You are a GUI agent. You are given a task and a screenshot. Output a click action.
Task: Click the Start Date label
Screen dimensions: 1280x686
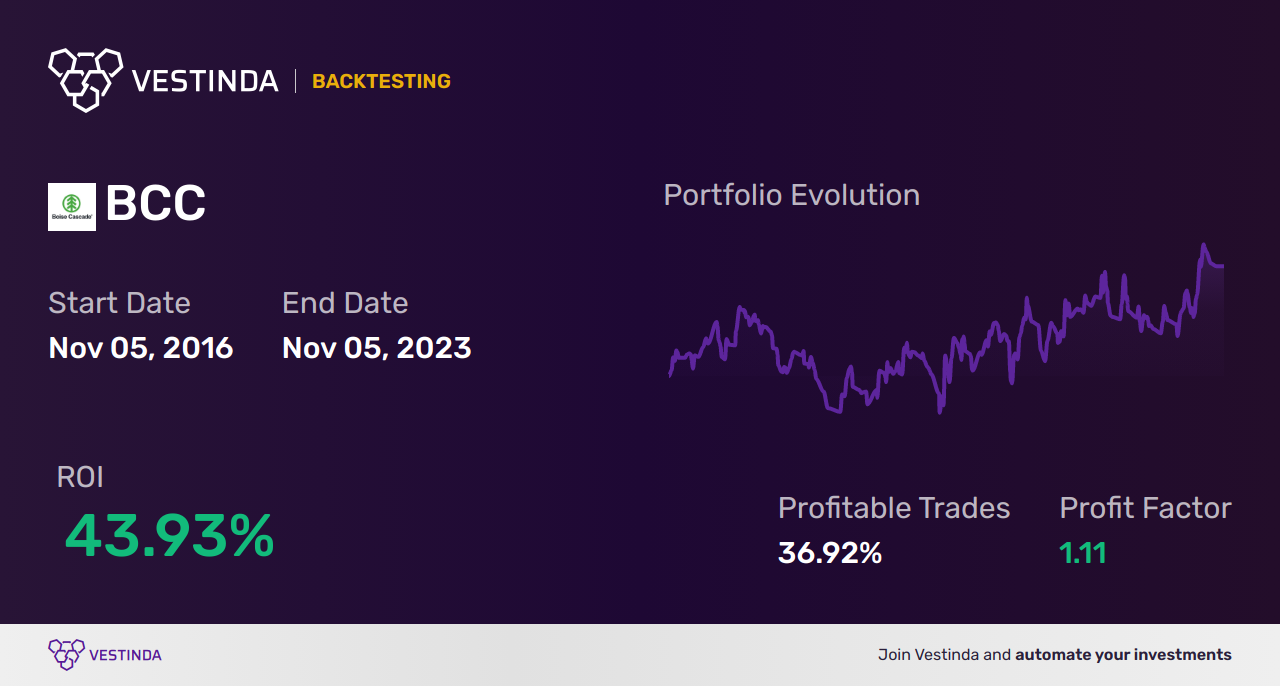click(x=119, y=303)
